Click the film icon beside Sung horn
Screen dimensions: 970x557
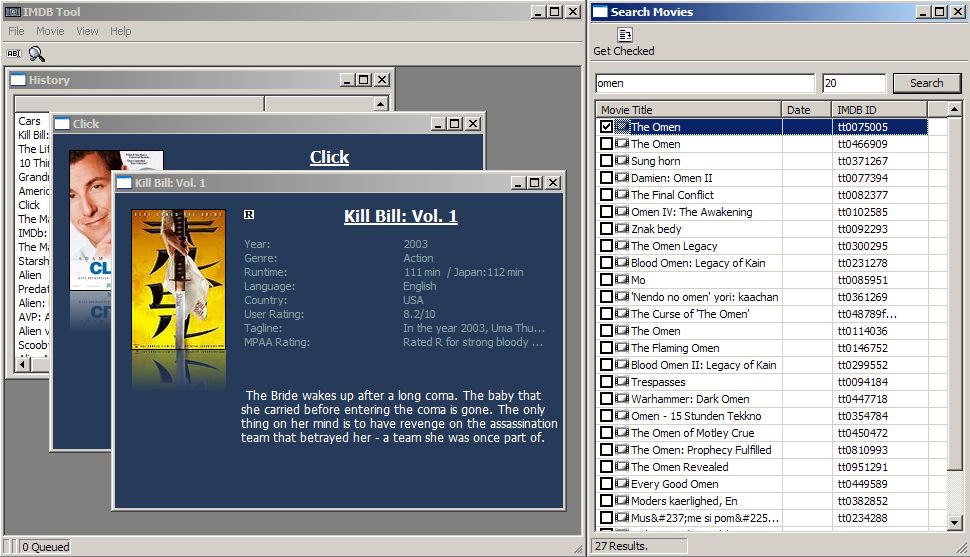(x=622, y=161)
